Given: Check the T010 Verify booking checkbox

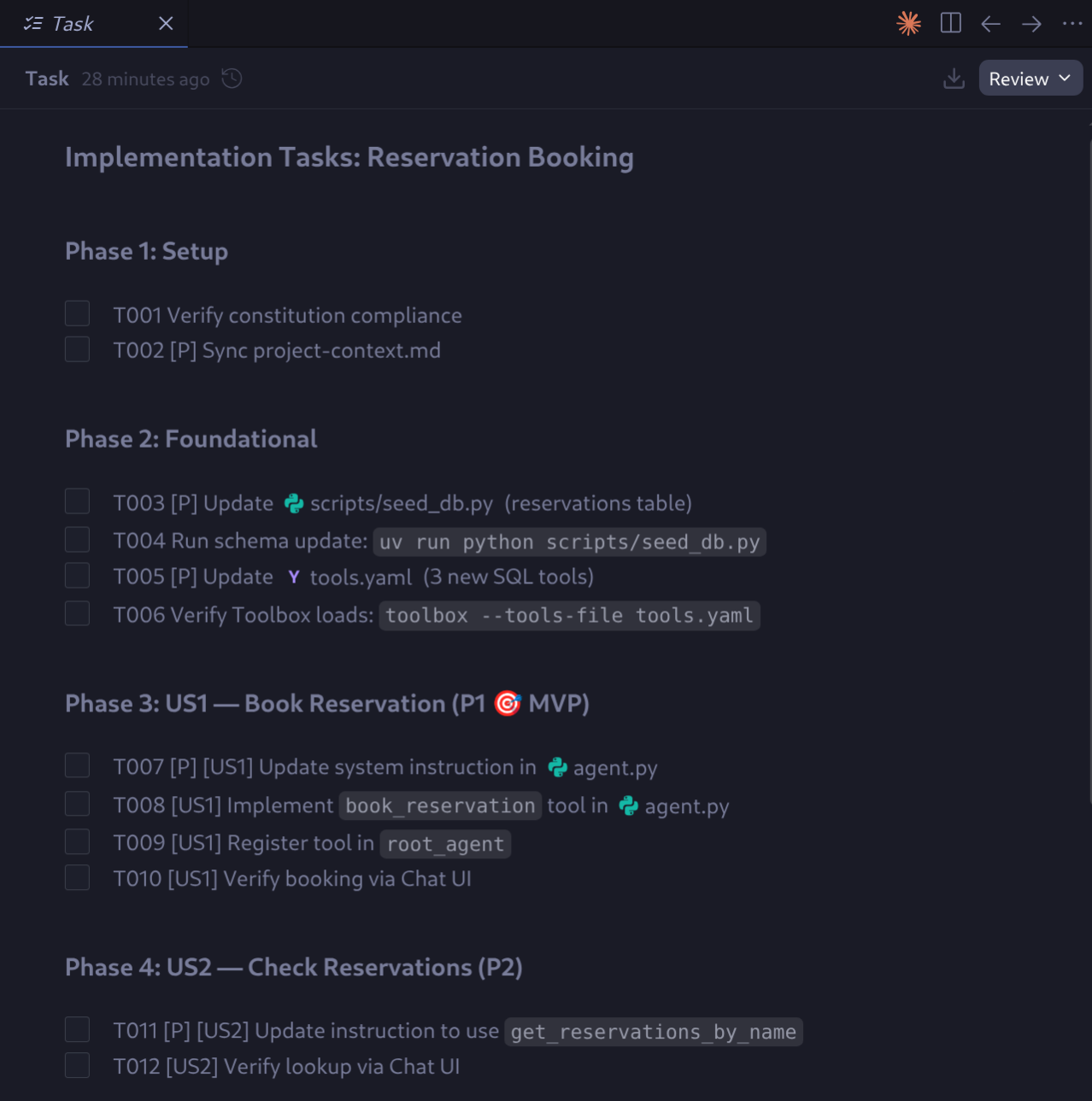Looking at the screenshot, I should [77, 876].
